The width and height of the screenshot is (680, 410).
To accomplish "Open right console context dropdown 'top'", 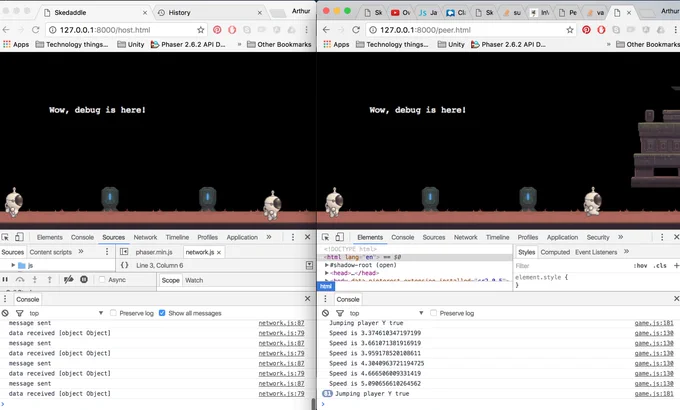I will pyautogui.click(x=386, y=313).
